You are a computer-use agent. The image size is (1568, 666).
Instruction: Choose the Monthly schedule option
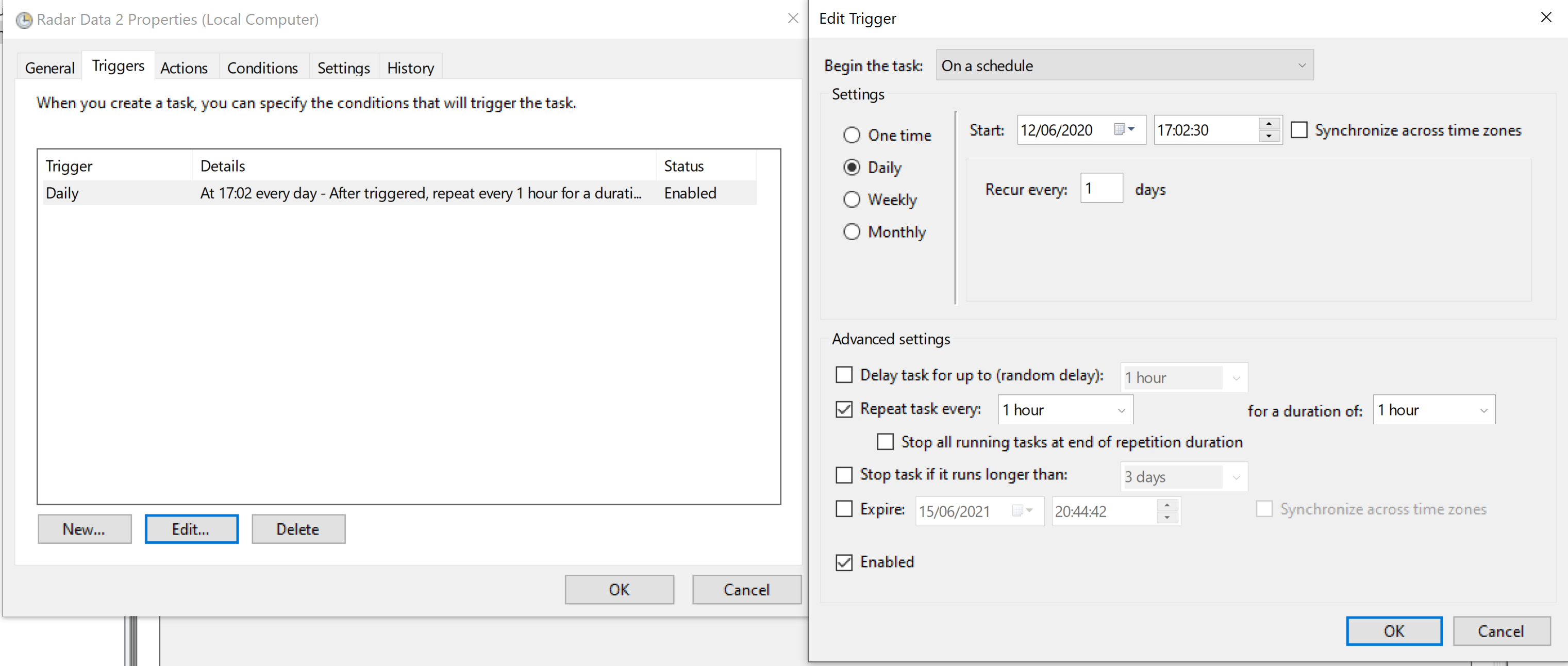852,232
